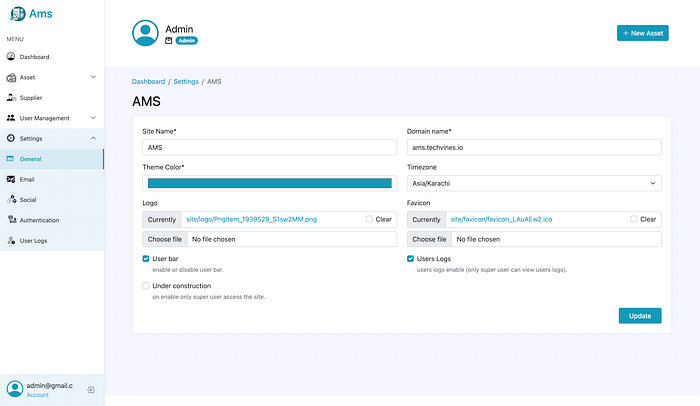Click the General panel icon
The width and height of the screenshot is (700, 406).
(x=10, y=159)
